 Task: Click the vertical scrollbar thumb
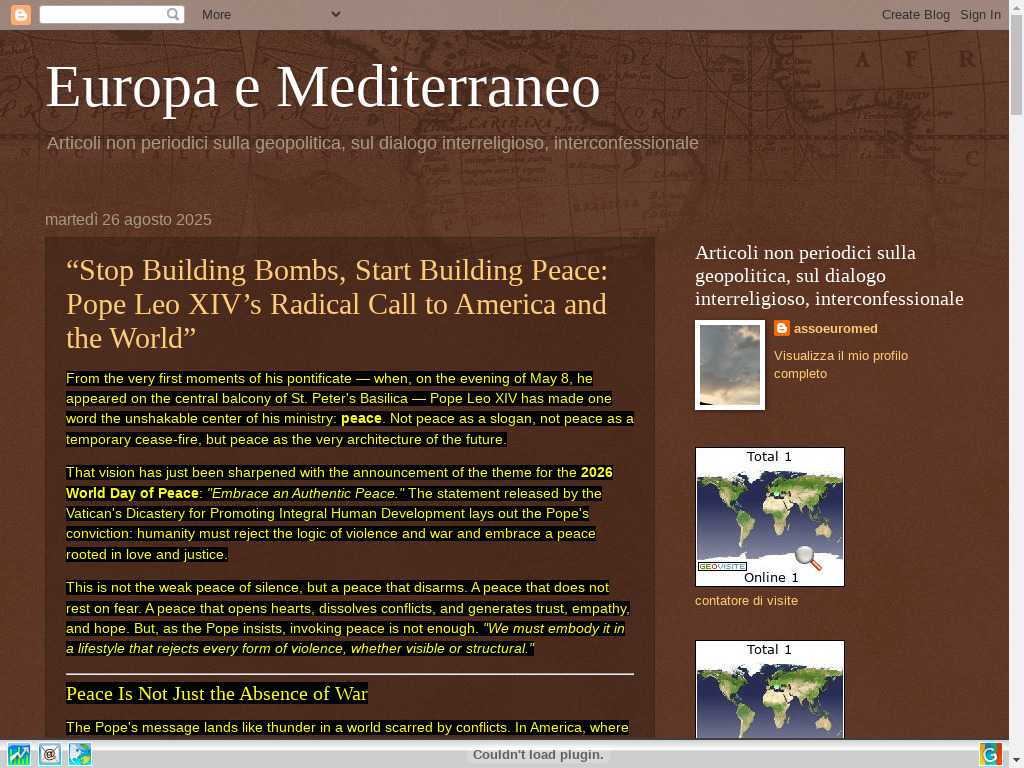tap(1017, 65)
